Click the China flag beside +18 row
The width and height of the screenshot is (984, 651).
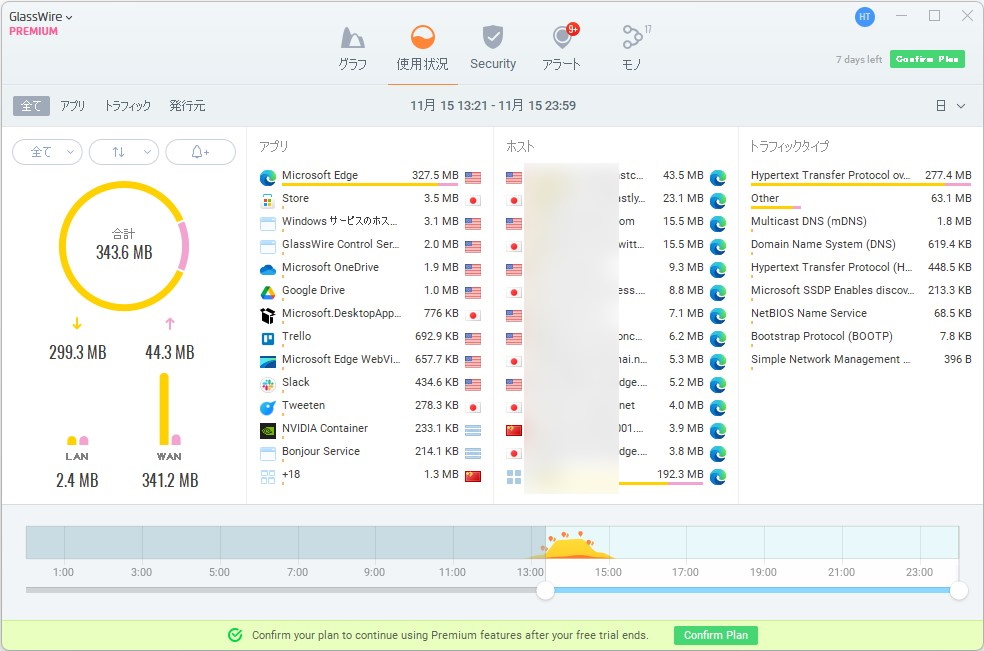click(473, 476)
